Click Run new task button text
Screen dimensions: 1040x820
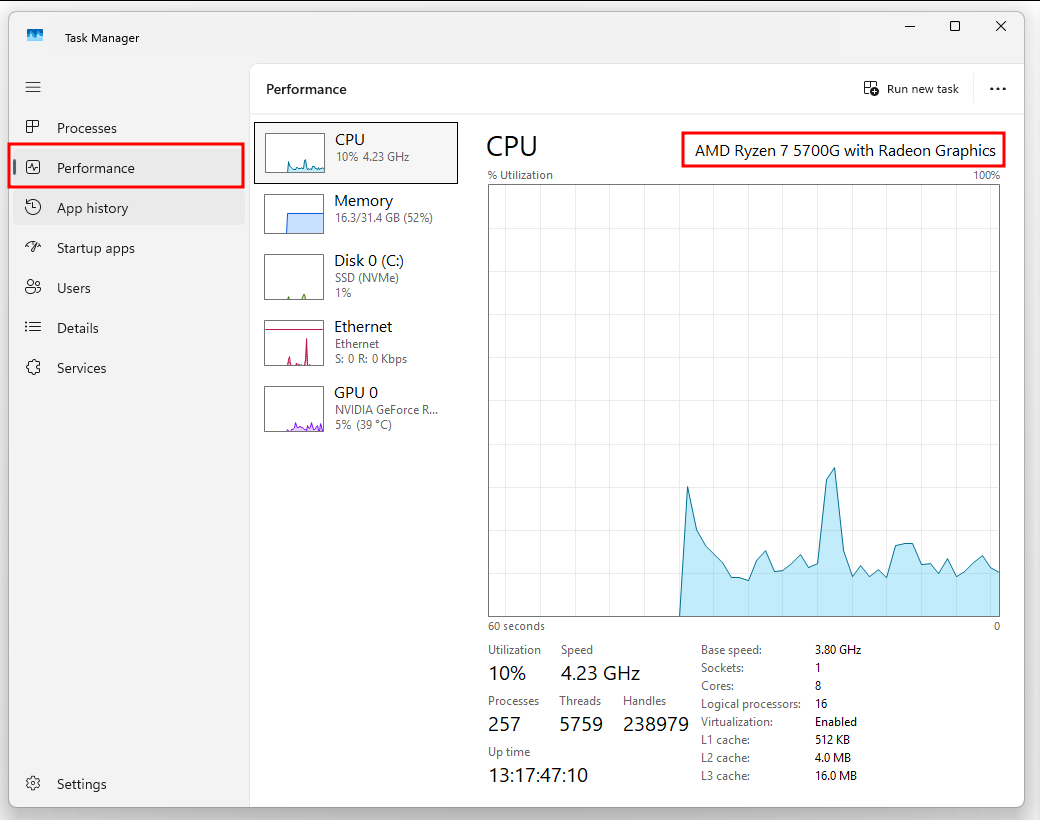923,89
